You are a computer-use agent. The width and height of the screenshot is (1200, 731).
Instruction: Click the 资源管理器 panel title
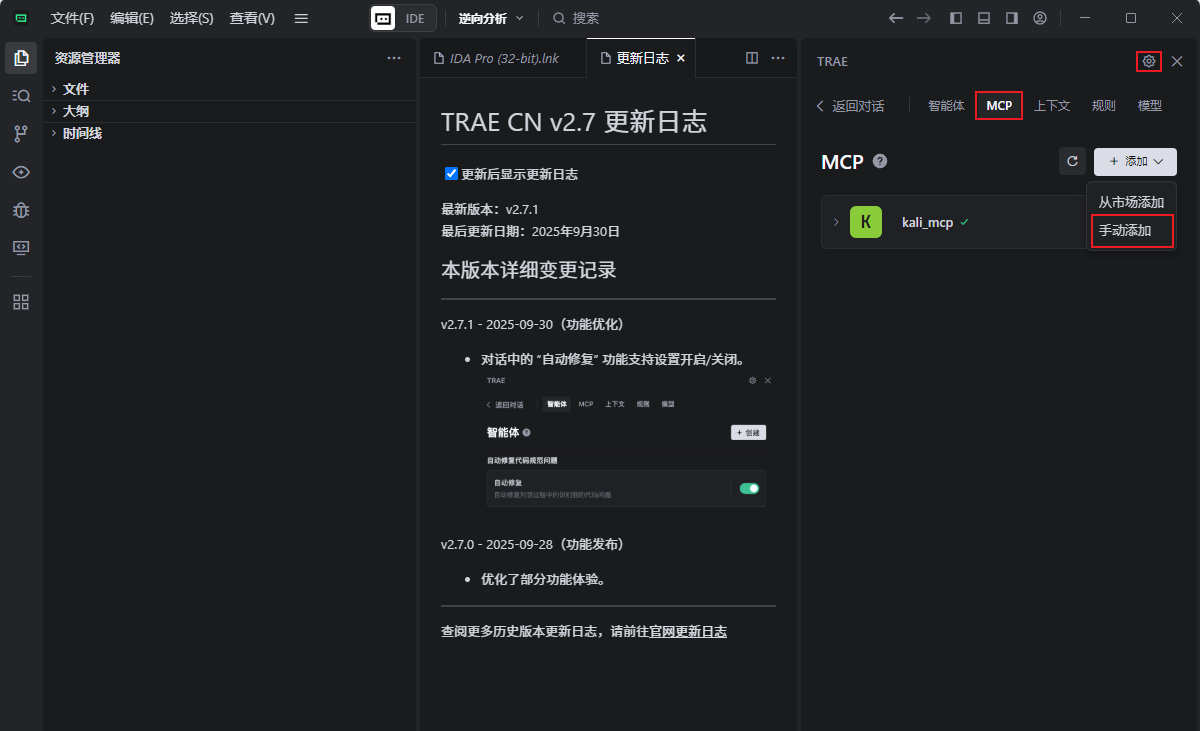pyautogui.click(x=88, y=58)
